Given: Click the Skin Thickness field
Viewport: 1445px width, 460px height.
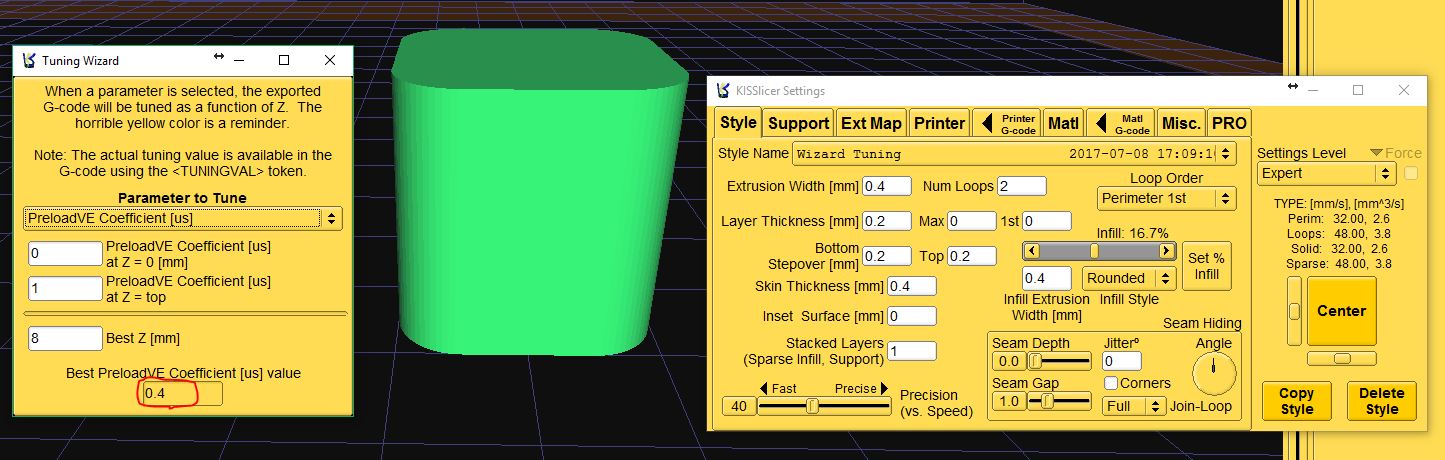Looking at the screenshot, I should click(912, 286).
